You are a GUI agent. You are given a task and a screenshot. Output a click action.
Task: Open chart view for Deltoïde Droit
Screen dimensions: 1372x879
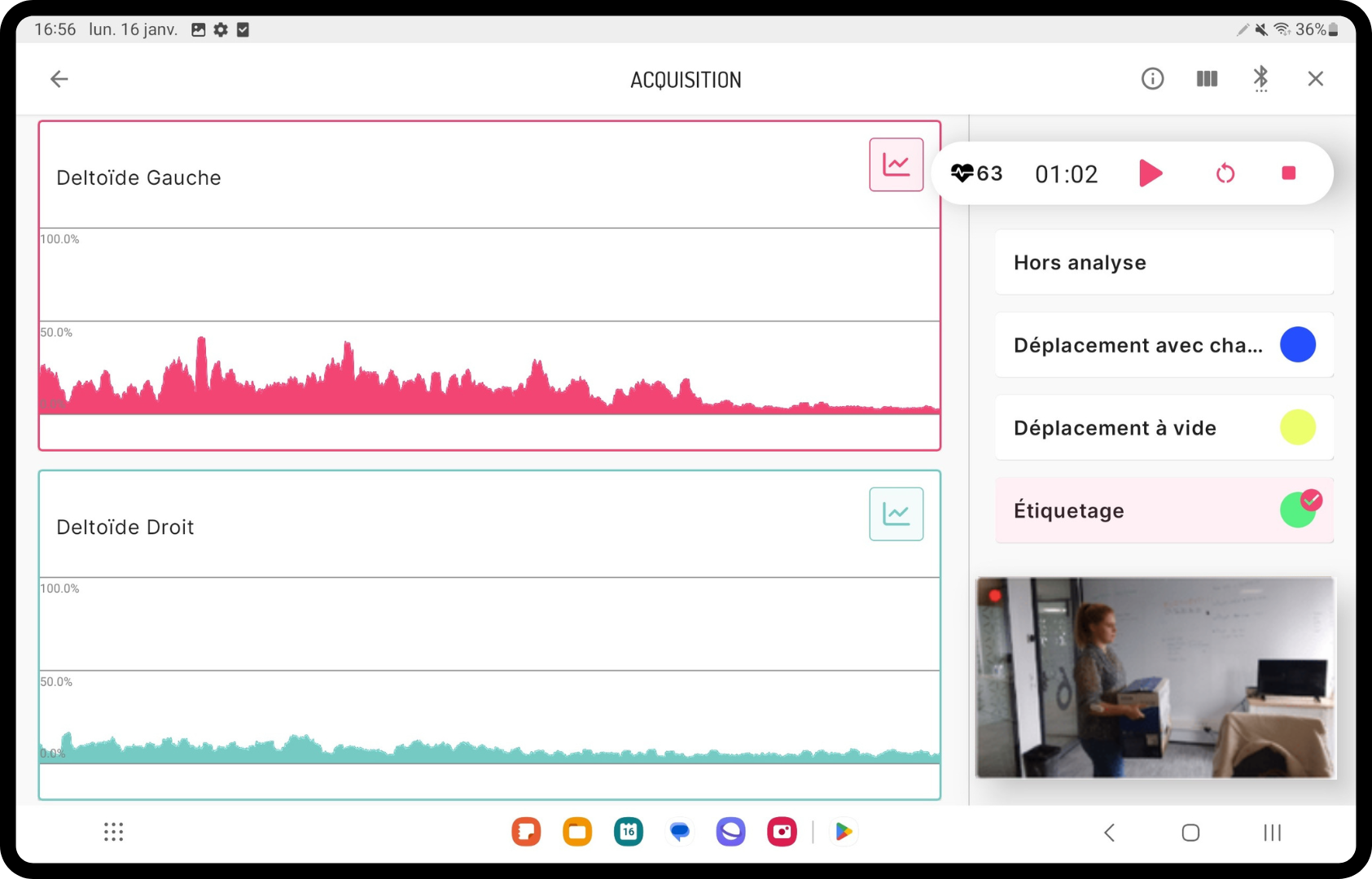point(896,514)
